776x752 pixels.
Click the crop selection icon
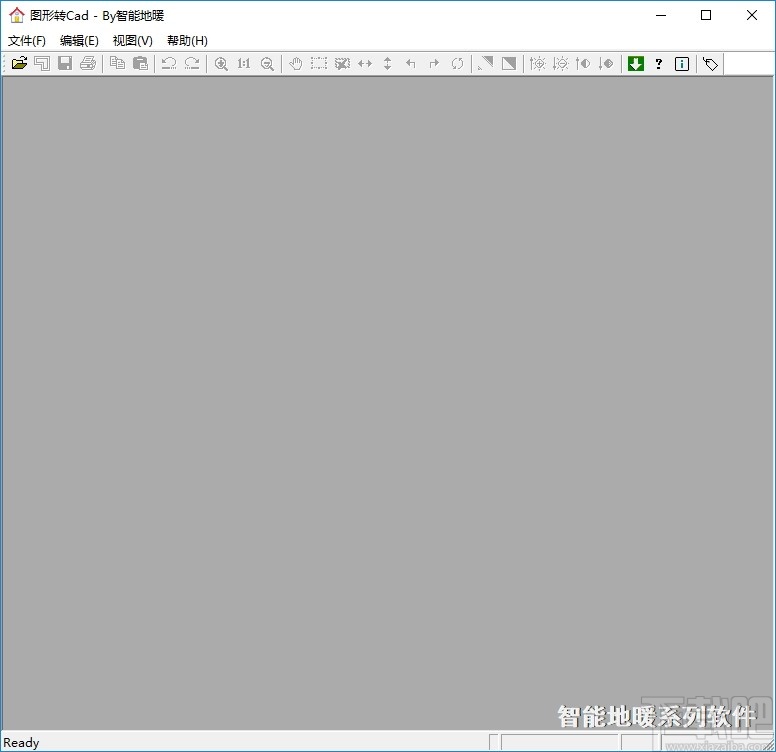(x=342, y=63)
